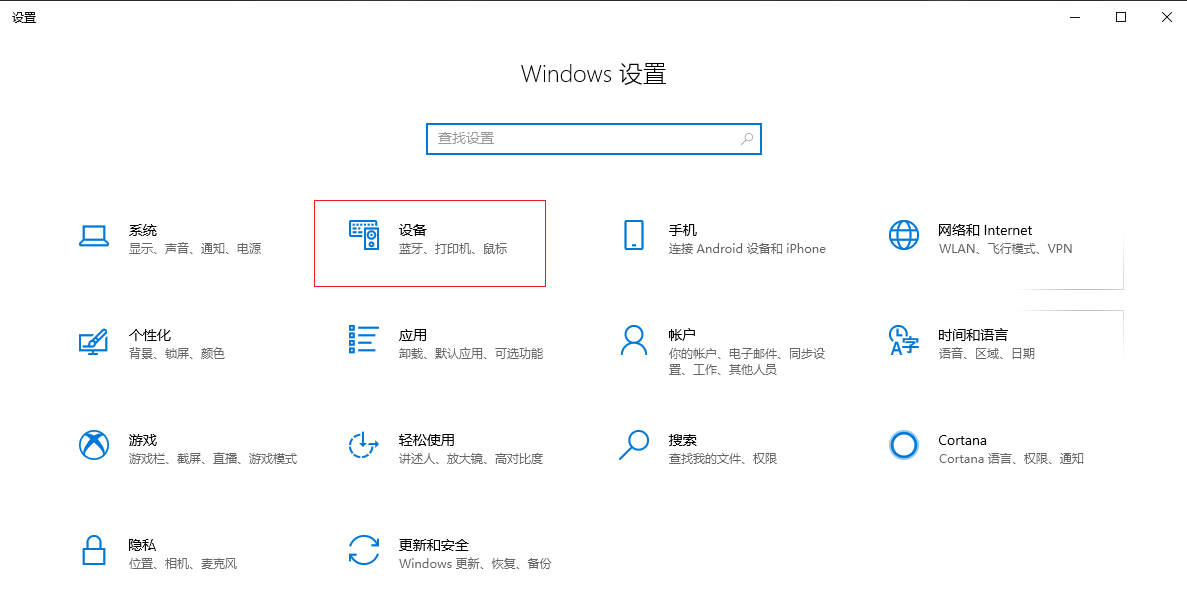Click the 轻松使用 category label
This screenshot has height=597, width=1187.
426,440
